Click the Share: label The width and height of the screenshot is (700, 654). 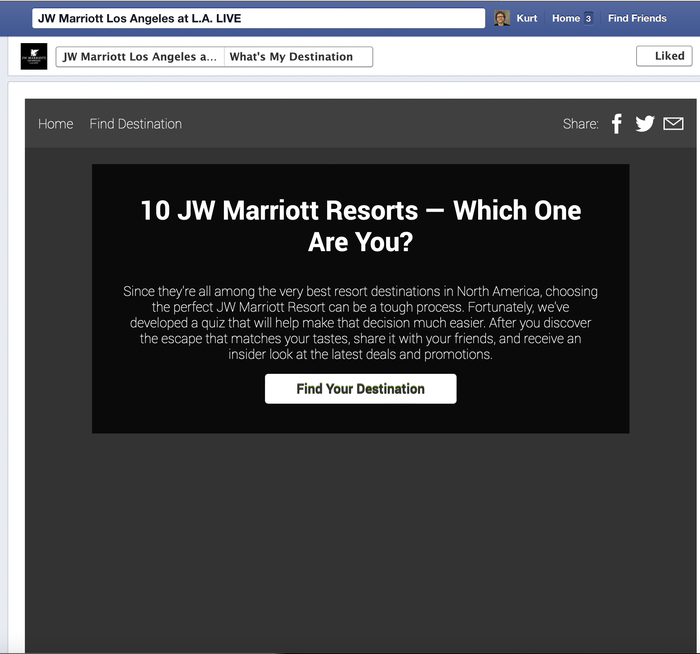point(580,124)
